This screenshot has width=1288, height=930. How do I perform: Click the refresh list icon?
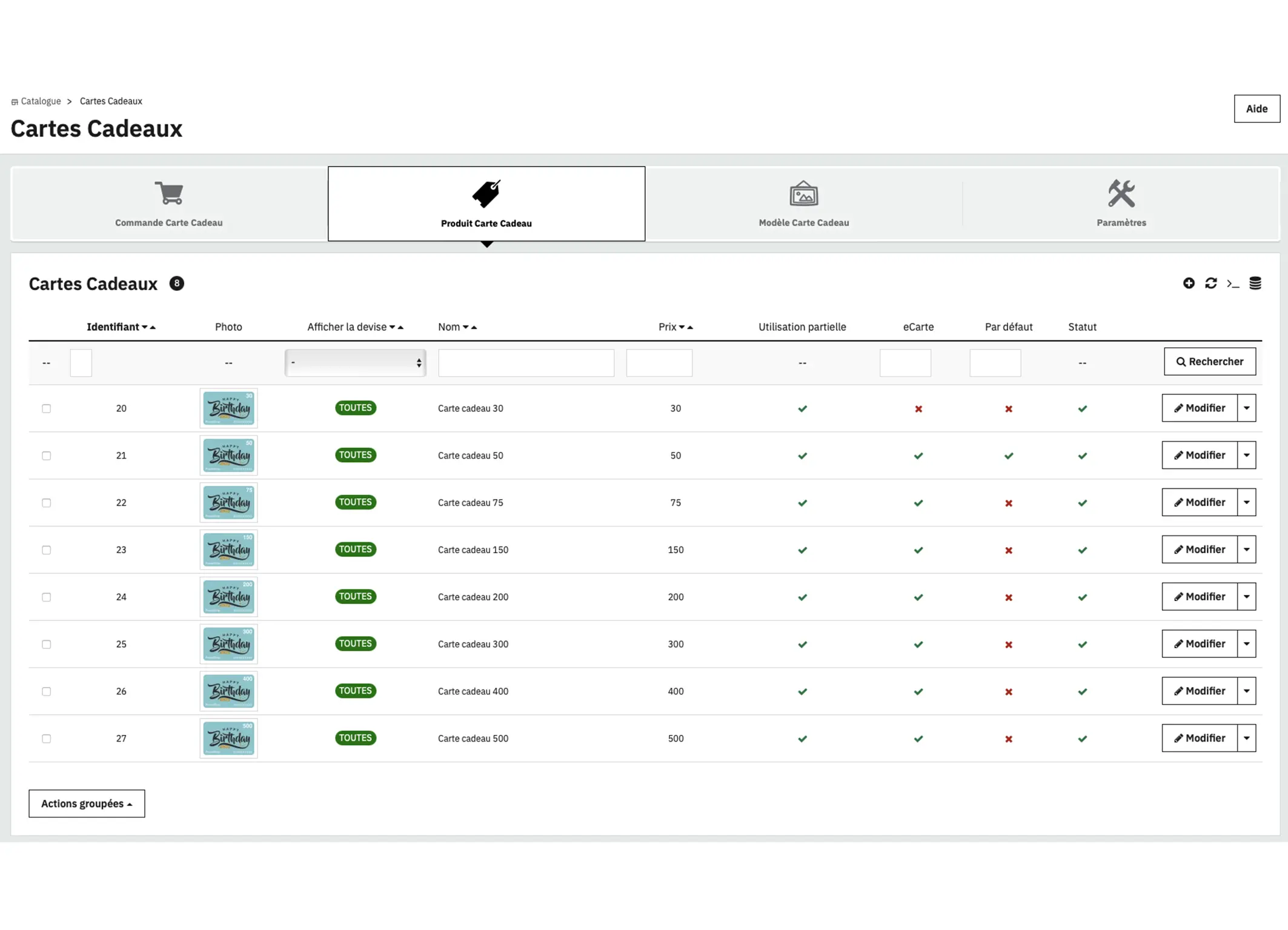click(1210, 283)
